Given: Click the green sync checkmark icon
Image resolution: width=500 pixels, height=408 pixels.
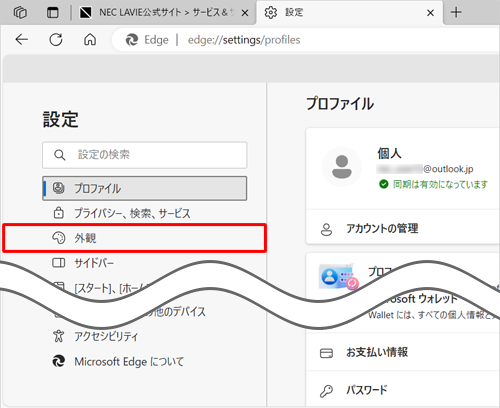Looking at the screenshot, I should click(384, 184).
